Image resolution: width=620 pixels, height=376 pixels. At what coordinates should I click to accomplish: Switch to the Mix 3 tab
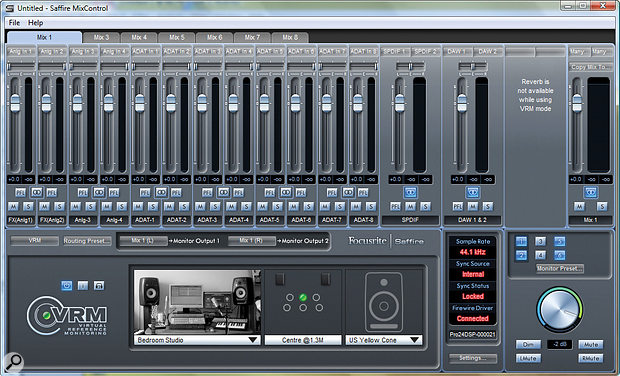point(101,38)
